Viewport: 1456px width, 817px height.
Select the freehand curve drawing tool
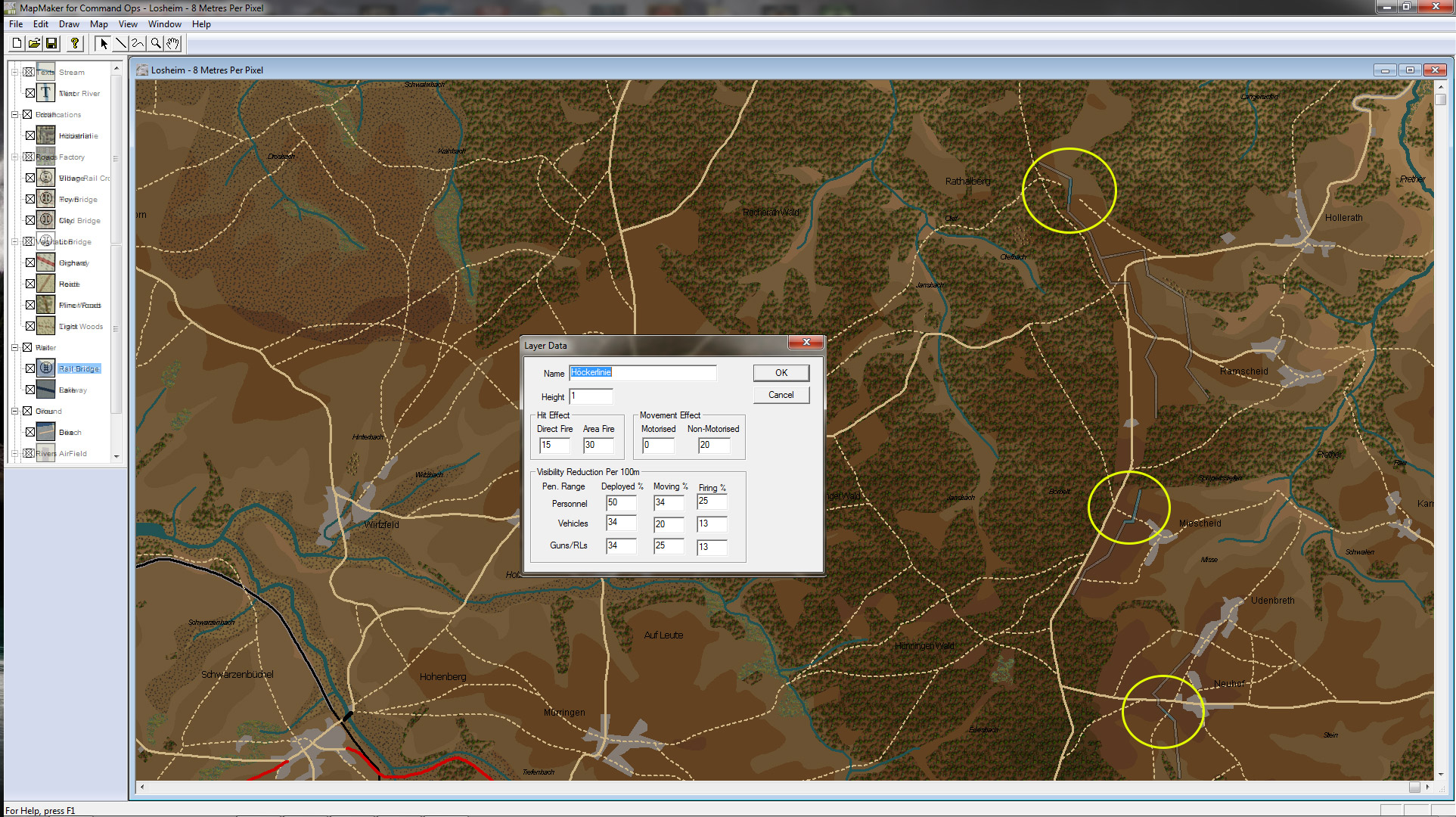[x=138, y=43]
